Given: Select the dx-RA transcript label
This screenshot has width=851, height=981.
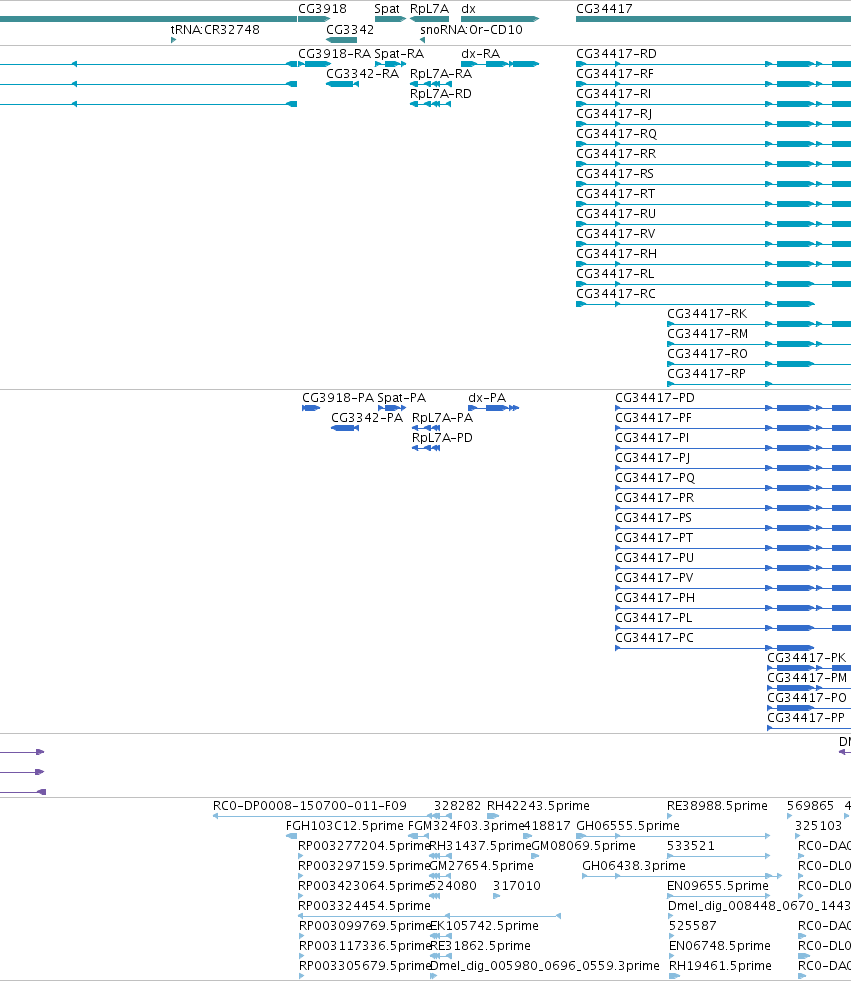Looking at the screenshot, I should [x=481, y=54].
